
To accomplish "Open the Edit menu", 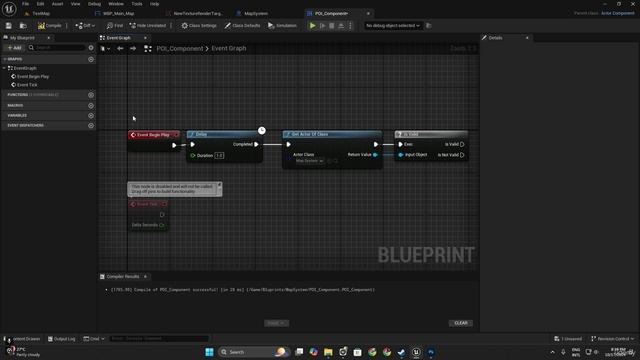I will (40, 4).
